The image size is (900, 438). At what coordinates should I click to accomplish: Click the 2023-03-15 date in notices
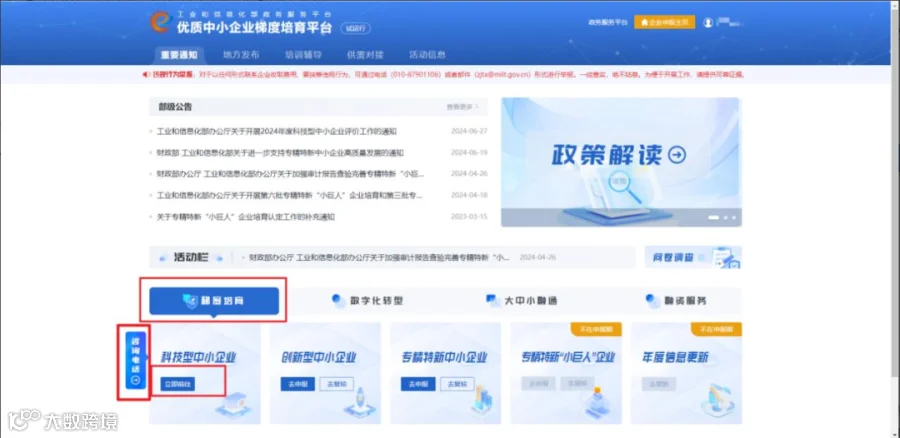(x=469, y=217)
